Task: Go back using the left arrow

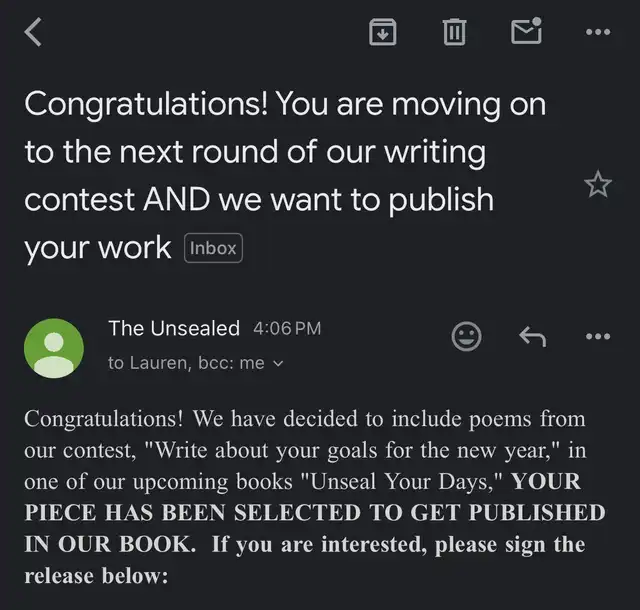Action: click(x=33, y=32)
